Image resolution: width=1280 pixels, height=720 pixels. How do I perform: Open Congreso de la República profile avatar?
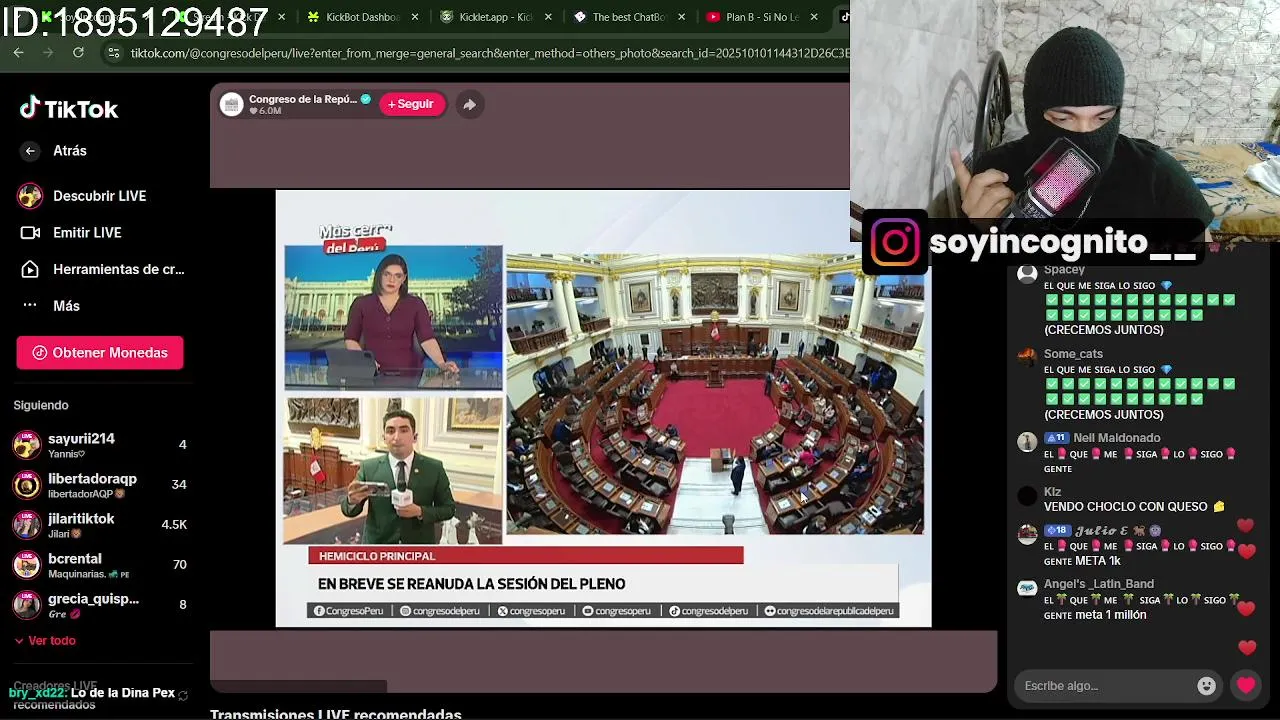pos(231,104)
